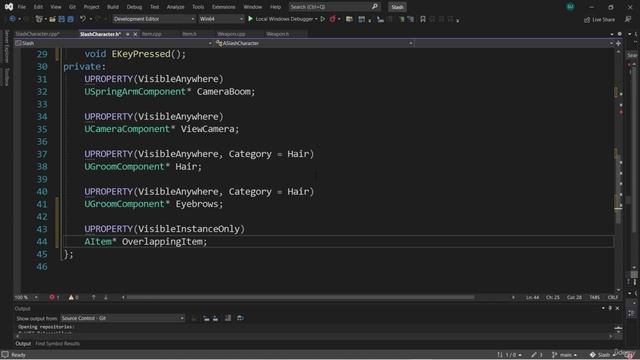Click the toolbar bookmark icon
Screen dimensions: 640x360
tap(423, 19)
